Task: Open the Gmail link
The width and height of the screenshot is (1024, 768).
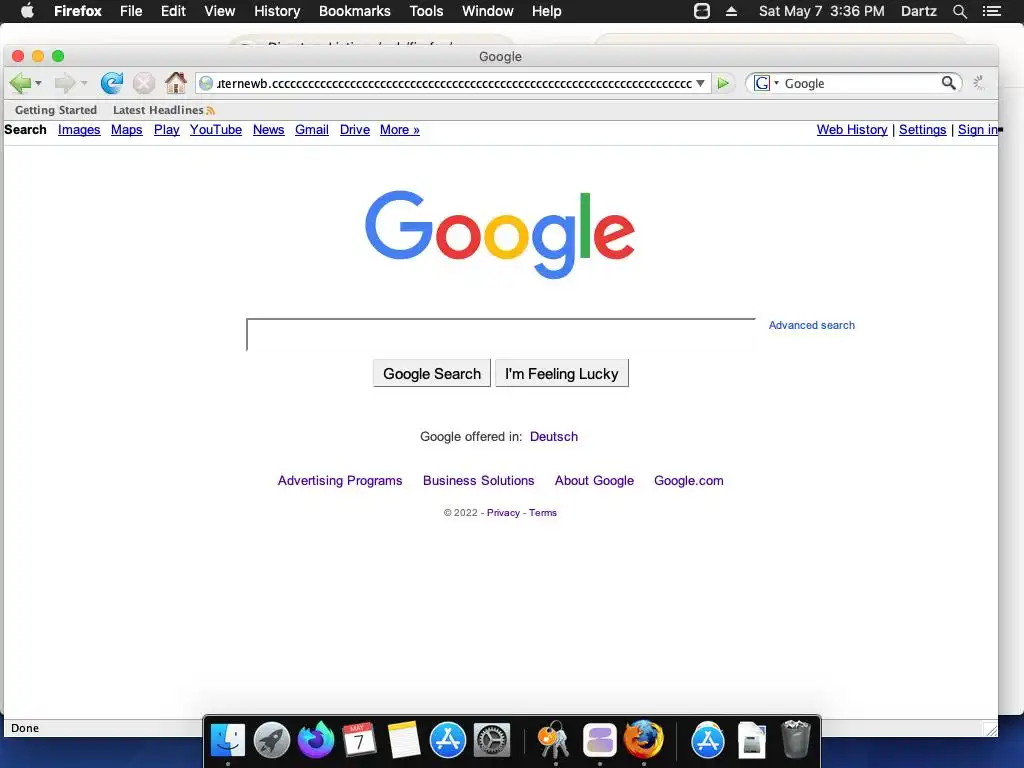Action: [x=312, y=129]
